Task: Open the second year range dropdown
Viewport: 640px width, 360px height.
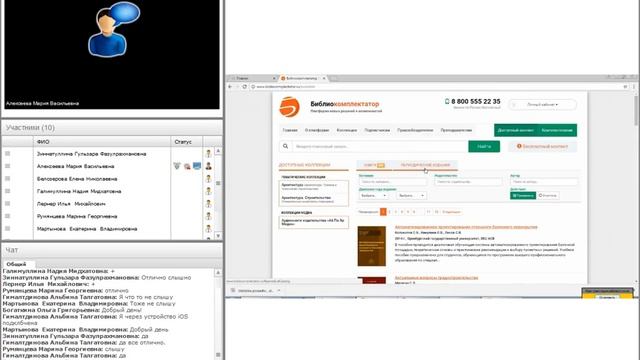Action: [411, 196]
